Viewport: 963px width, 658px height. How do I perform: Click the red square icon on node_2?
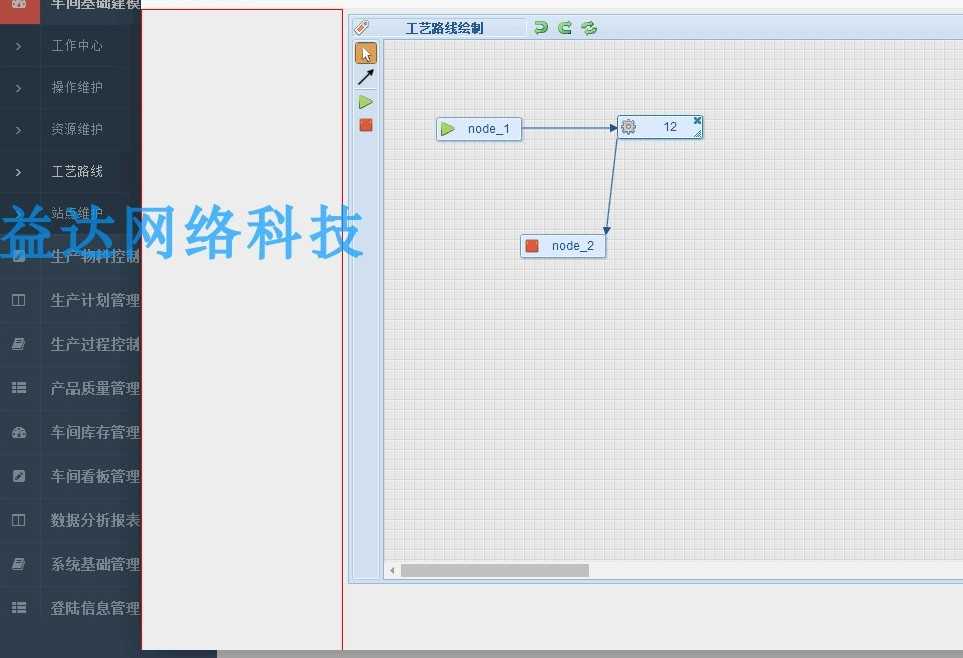pyautogui.click(x=532, y=246)
